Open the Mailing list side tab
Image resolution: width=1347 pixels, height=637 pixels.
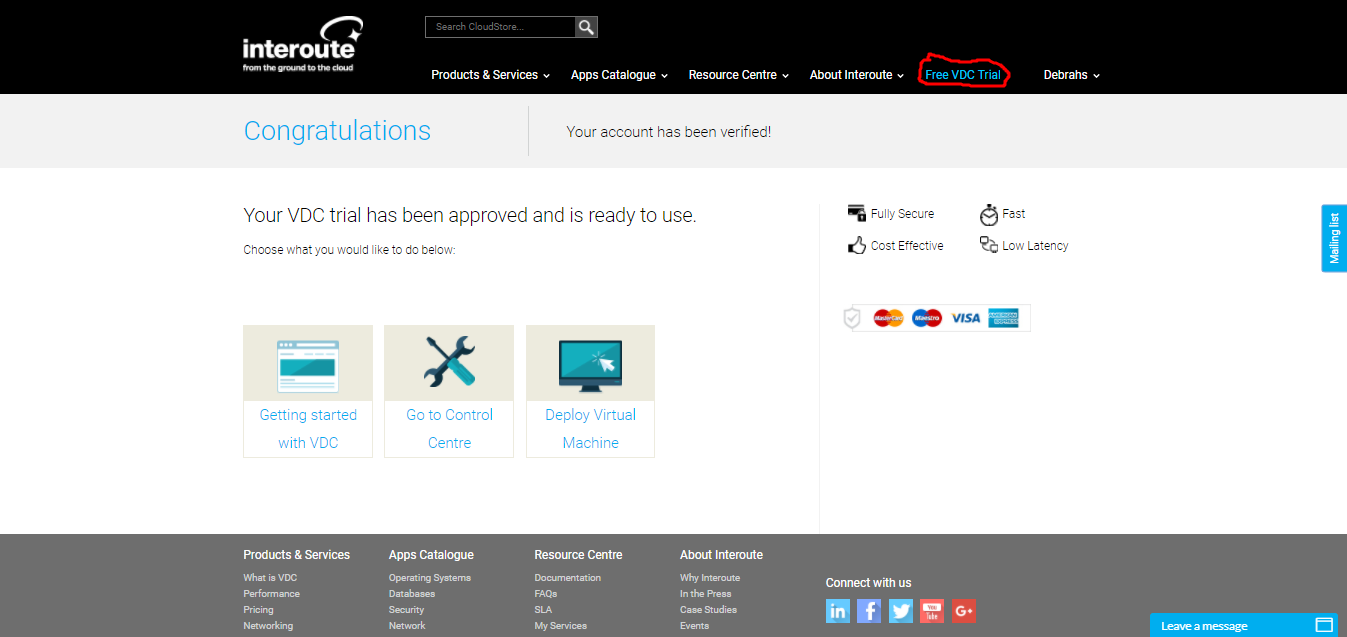coord(1334,238)
